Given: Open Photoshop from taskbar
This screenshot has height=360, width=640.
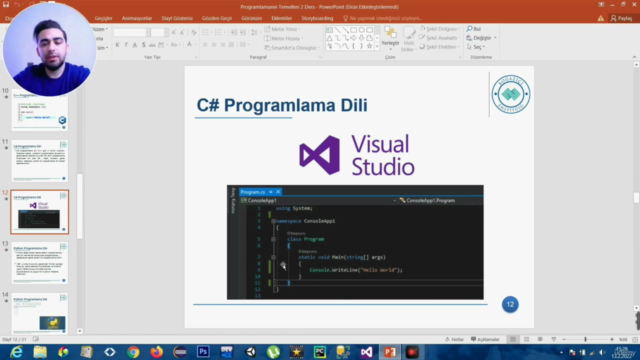Looking at the screenshot, I should pos(203,352).
